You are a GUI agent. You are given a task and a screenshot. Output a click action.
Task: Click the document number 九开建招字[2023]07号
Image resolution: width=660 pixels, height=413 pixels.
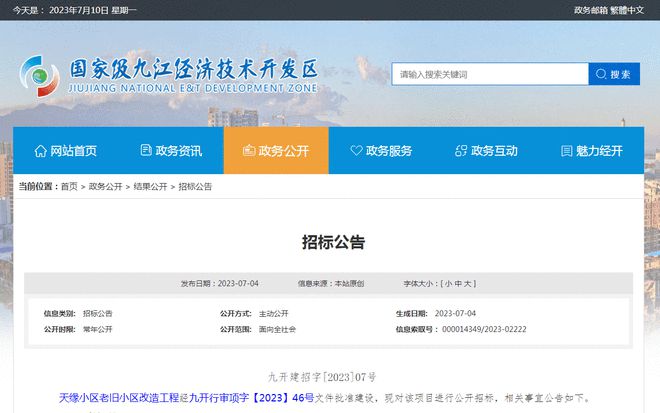click(x=322, y=377)
